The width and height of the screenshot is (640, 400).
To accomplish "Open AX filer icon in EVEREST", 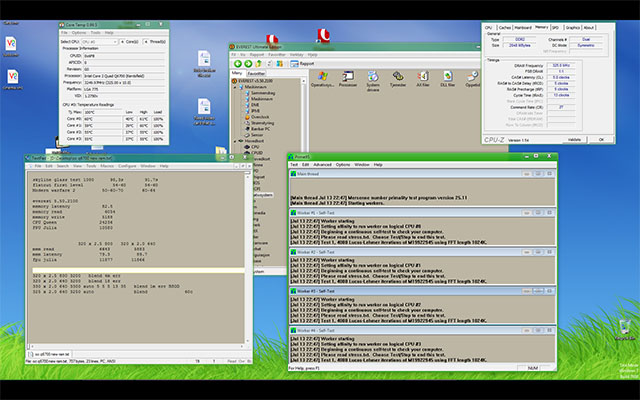I will [423, 79].
